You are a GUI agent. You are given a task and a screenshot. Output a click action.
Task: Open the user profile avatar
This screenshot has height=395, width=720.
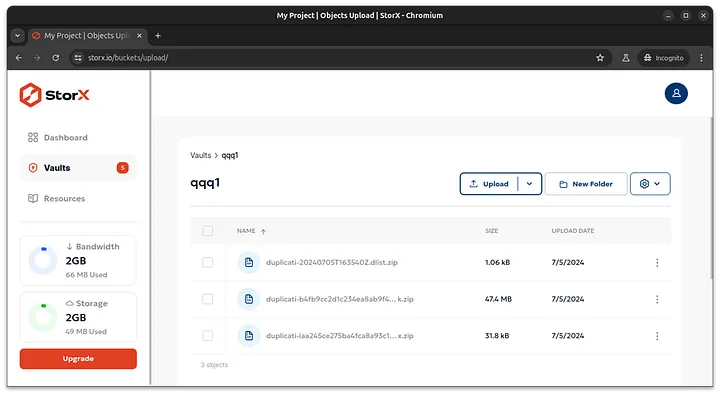point(676,93)
